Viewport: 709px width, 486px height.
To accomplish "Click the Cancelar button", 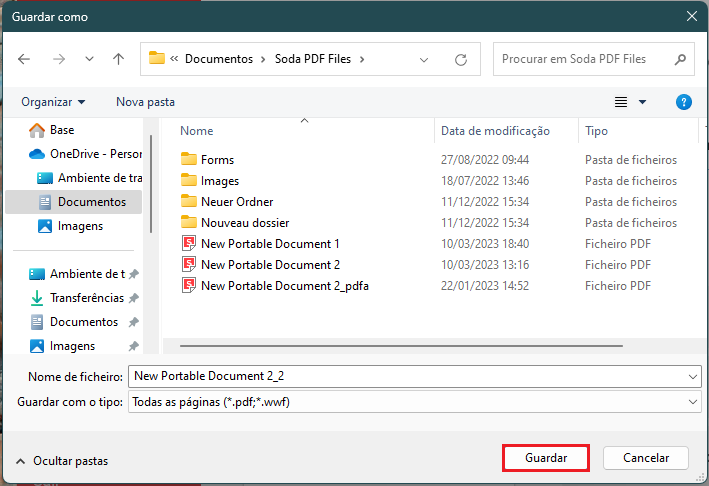I will [x=646, y=458].
